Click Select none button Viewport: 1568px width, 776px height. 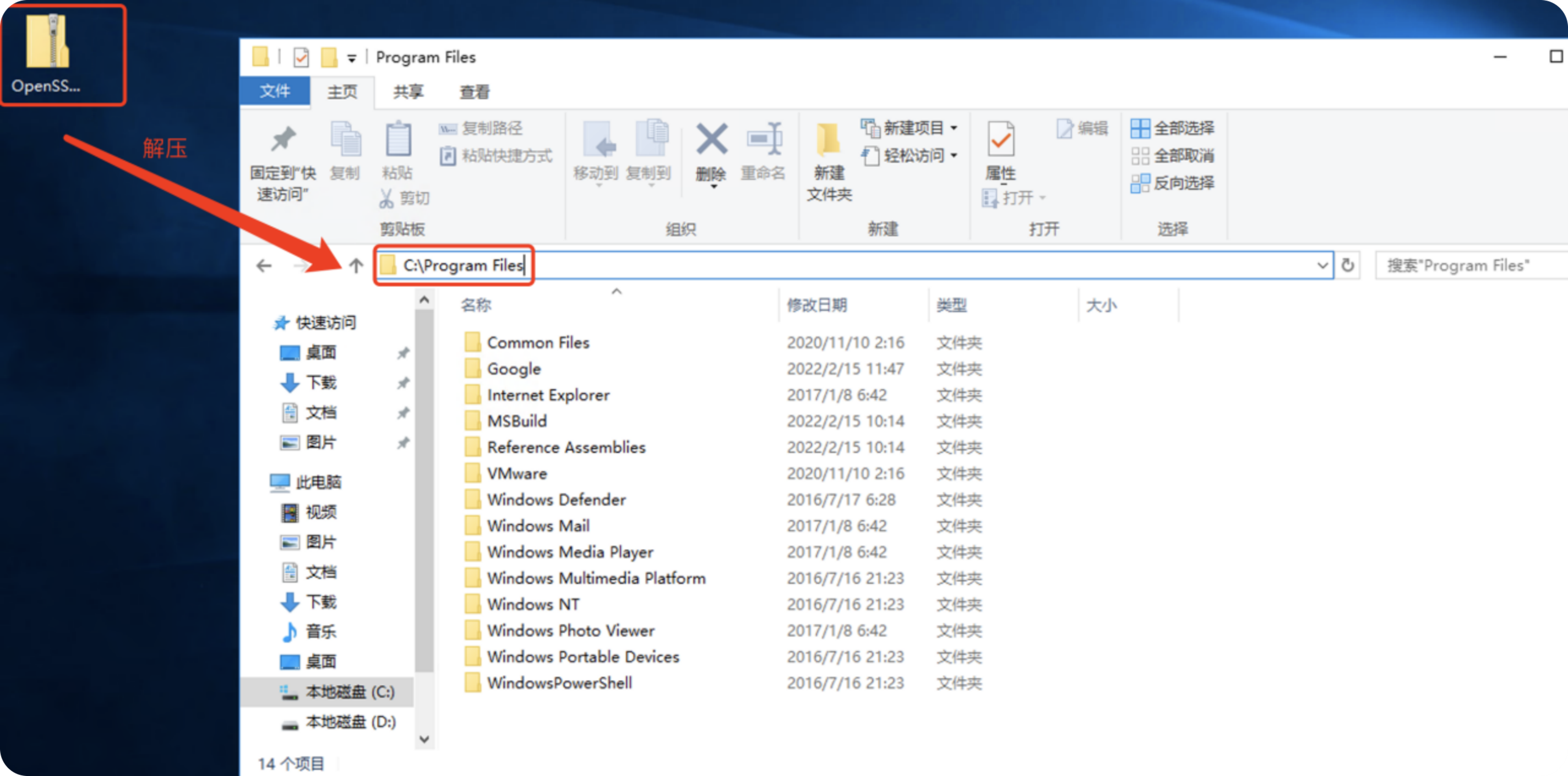pos(1172,156)
